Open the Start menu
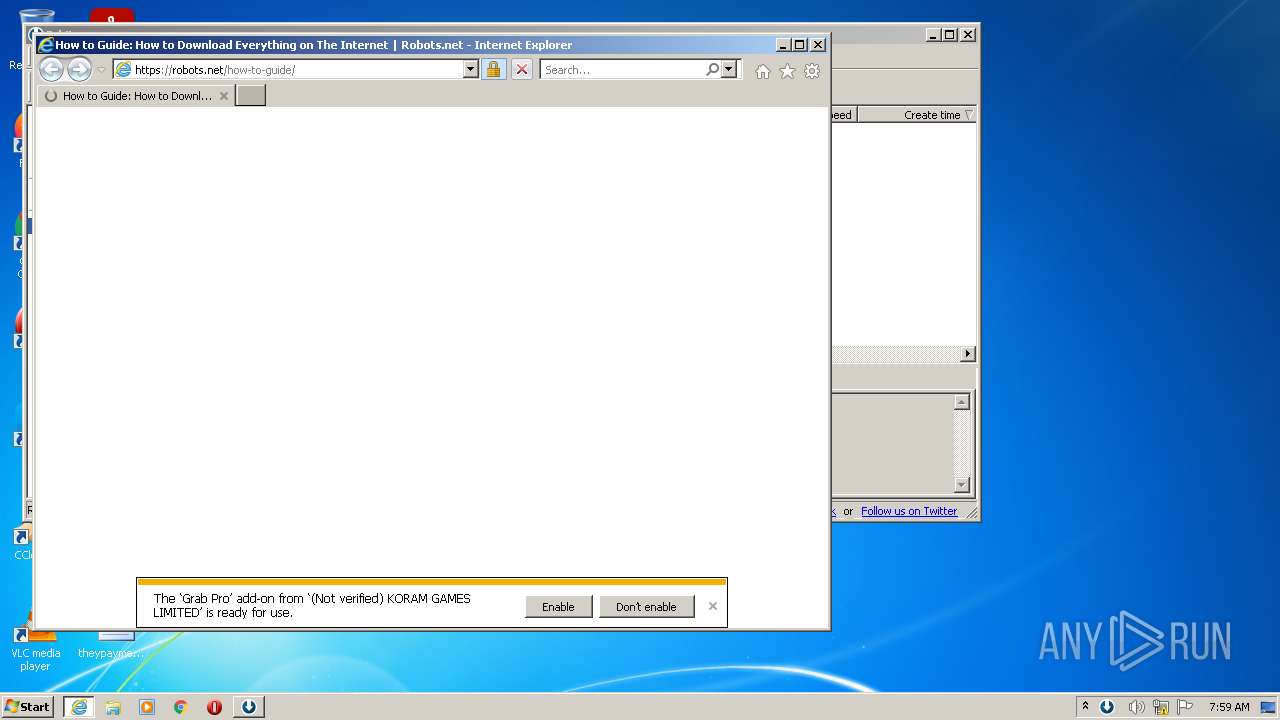The height and width of the screenshot is (720, 1280). click(x=28, y=707)
